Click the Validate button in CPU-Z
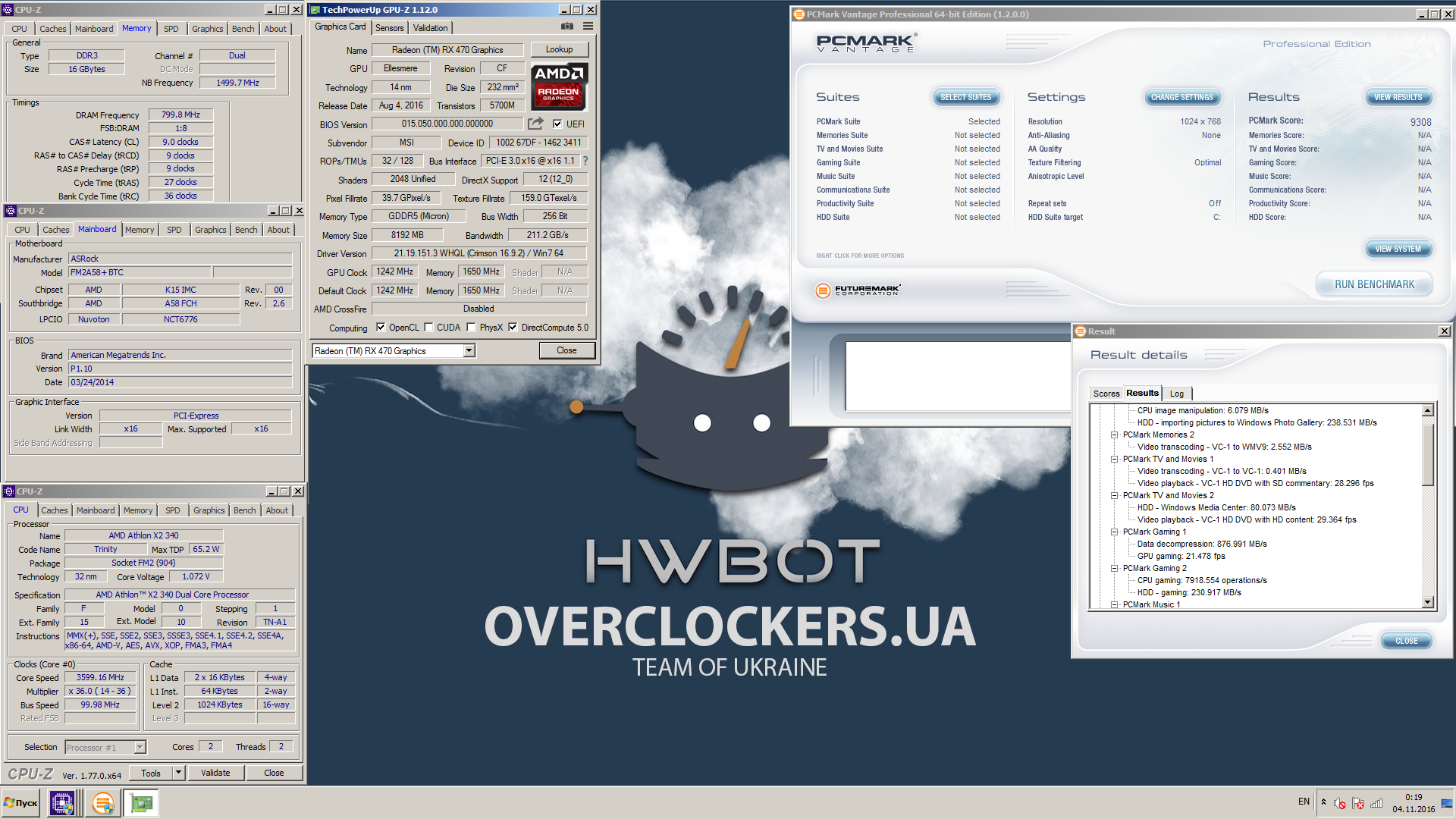The width and height of the screenshot is (1456, 819). [x=215, y=773]
